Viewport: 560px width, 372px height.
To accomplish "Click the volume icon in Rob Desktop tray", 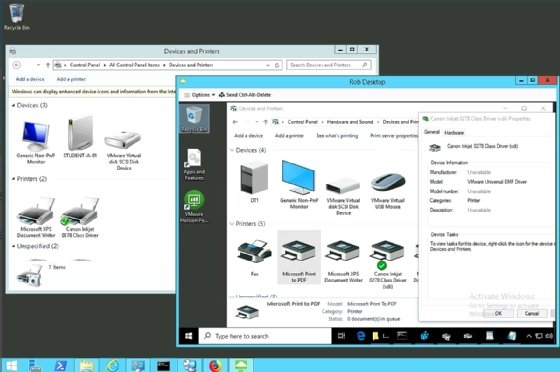I will pyautogui.click(x=549, y=336).
